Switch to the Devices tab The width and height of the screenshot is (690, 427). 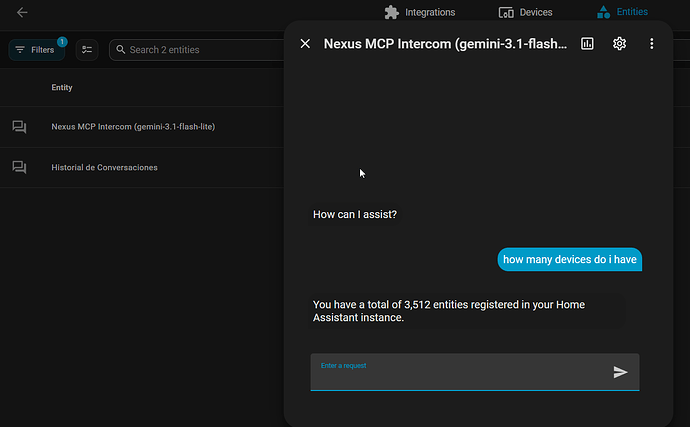[525, 12]
